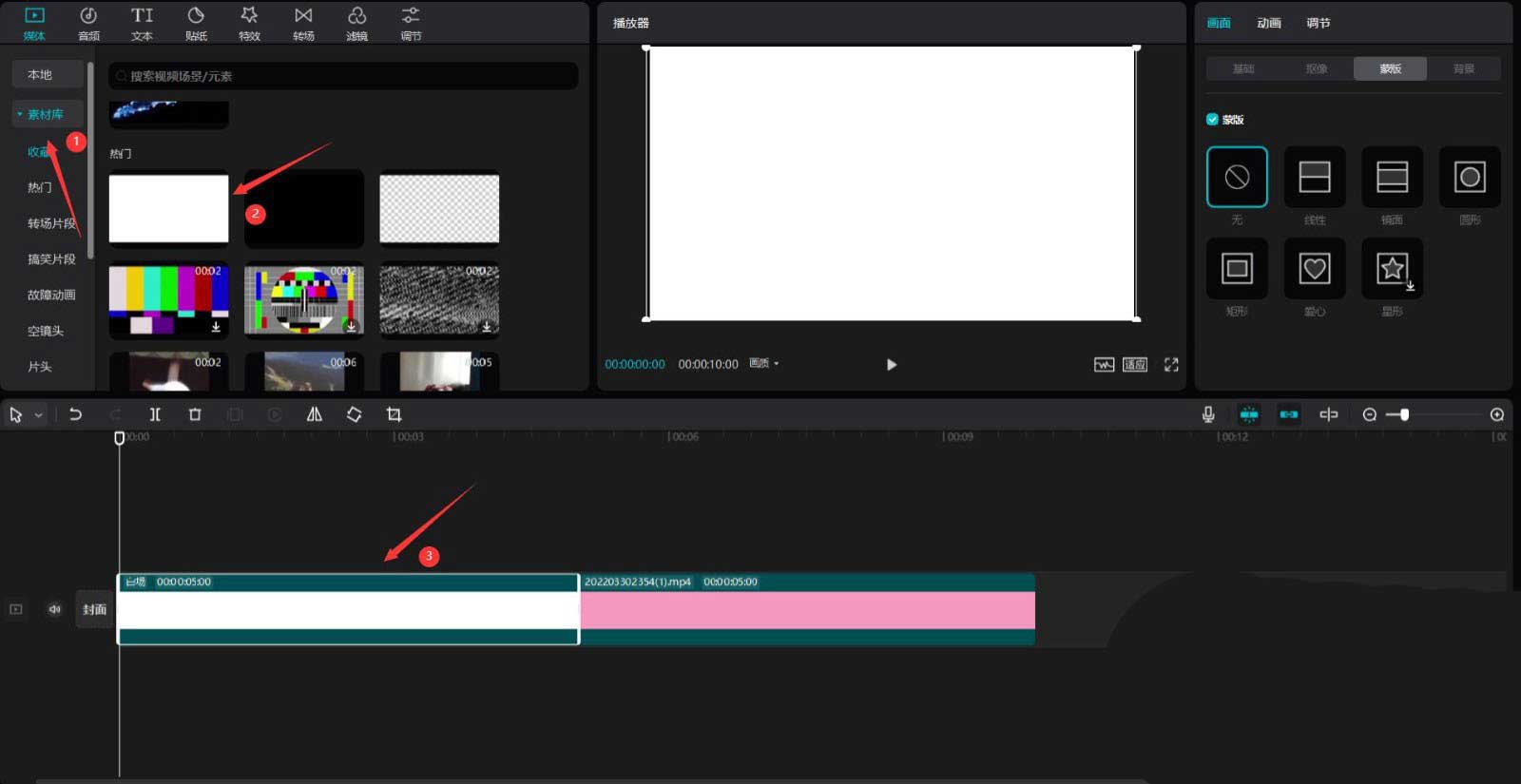Zoom out the timeline

click(1370, 414)
